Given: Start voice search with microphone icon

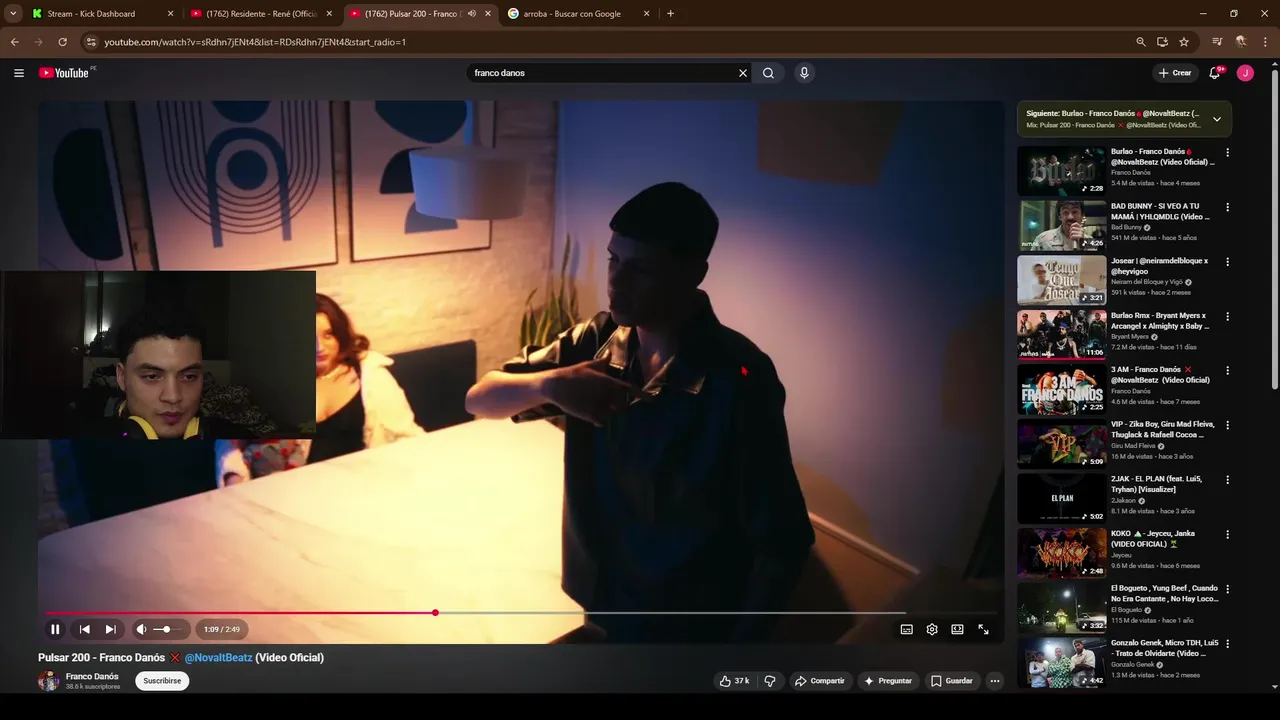Looking at the screenshot, I should [804, 73].
